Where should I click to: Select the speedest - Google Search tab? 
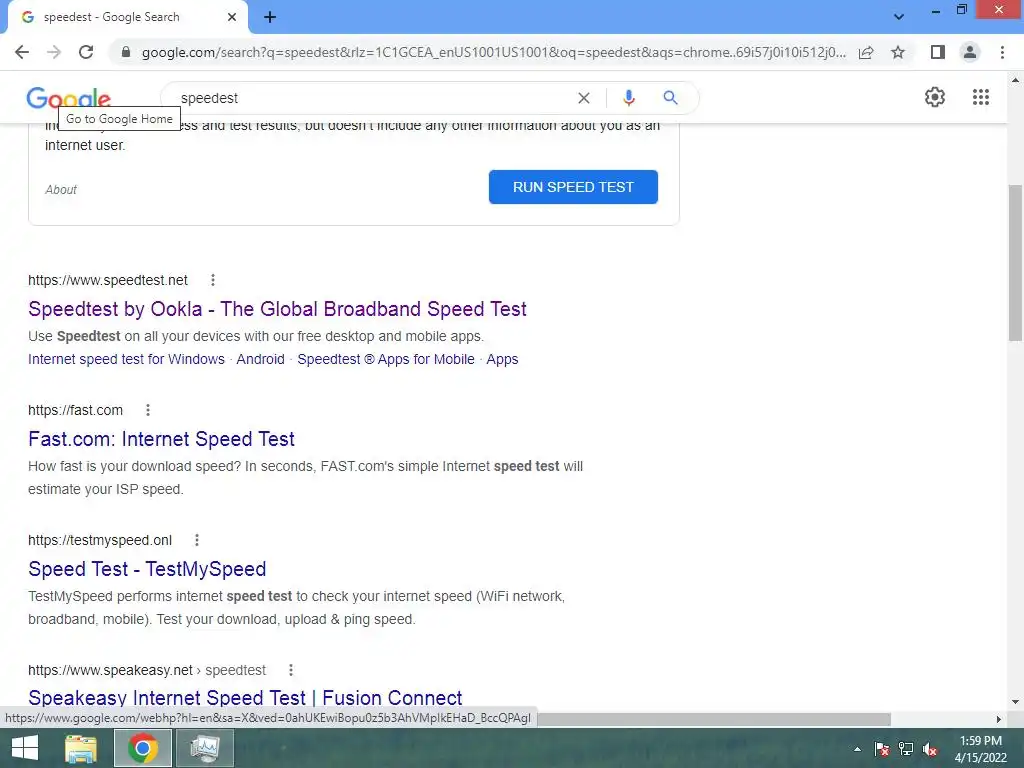point(127,17)
